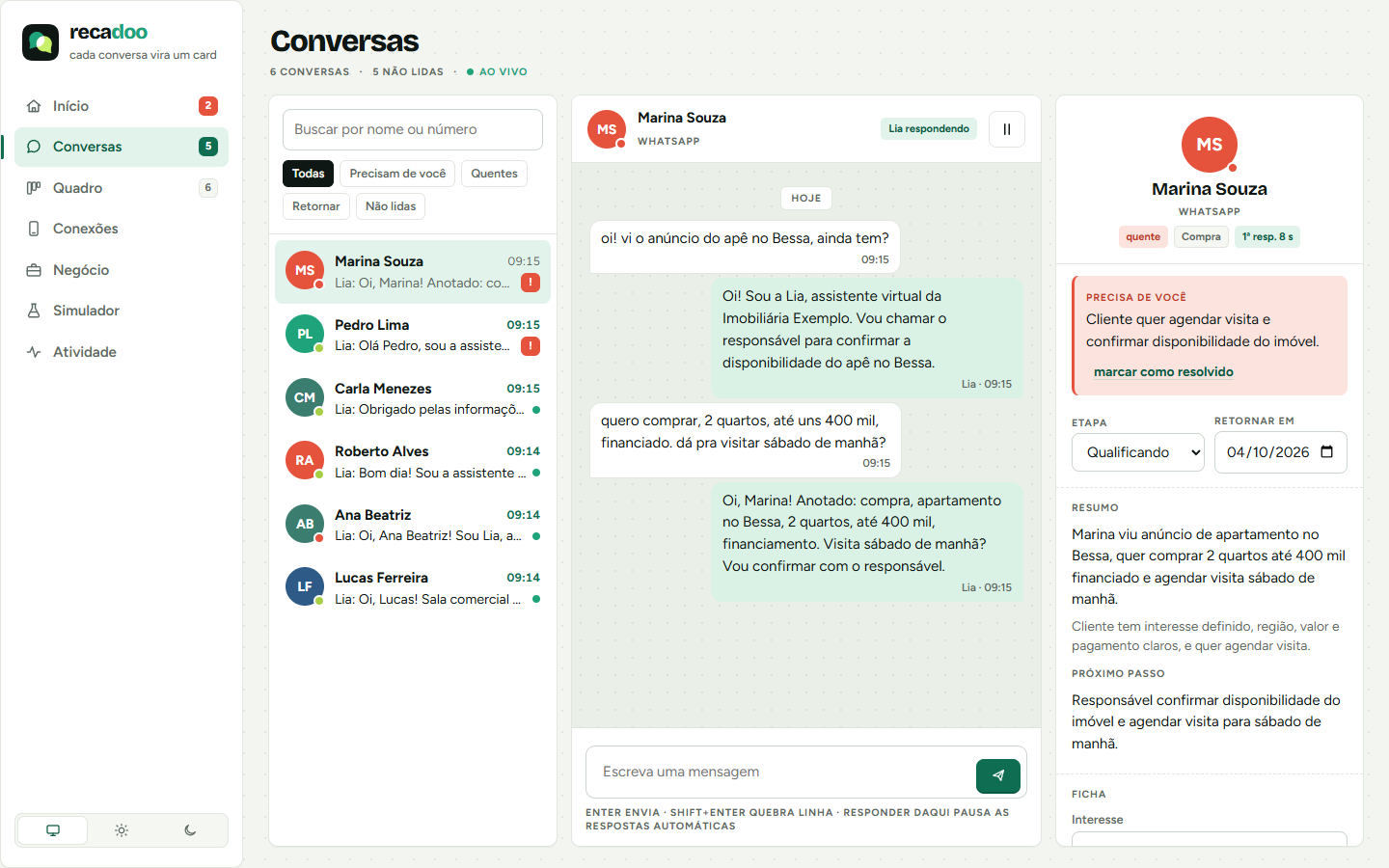Select the Quentes filter chip

coord(494,174)
